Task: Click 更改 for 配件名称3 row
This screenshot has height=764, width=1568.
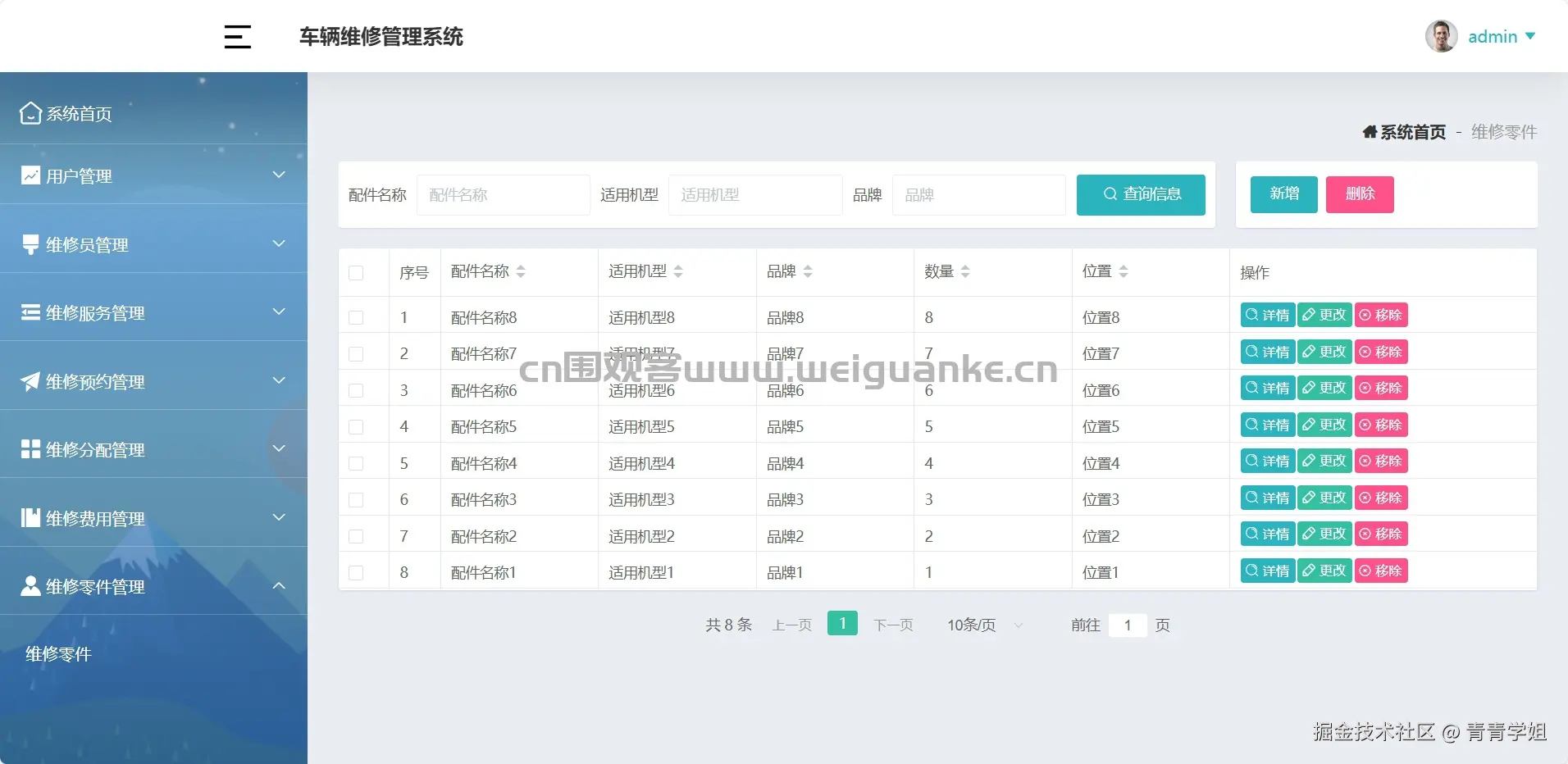Action: coord(1324,498)
